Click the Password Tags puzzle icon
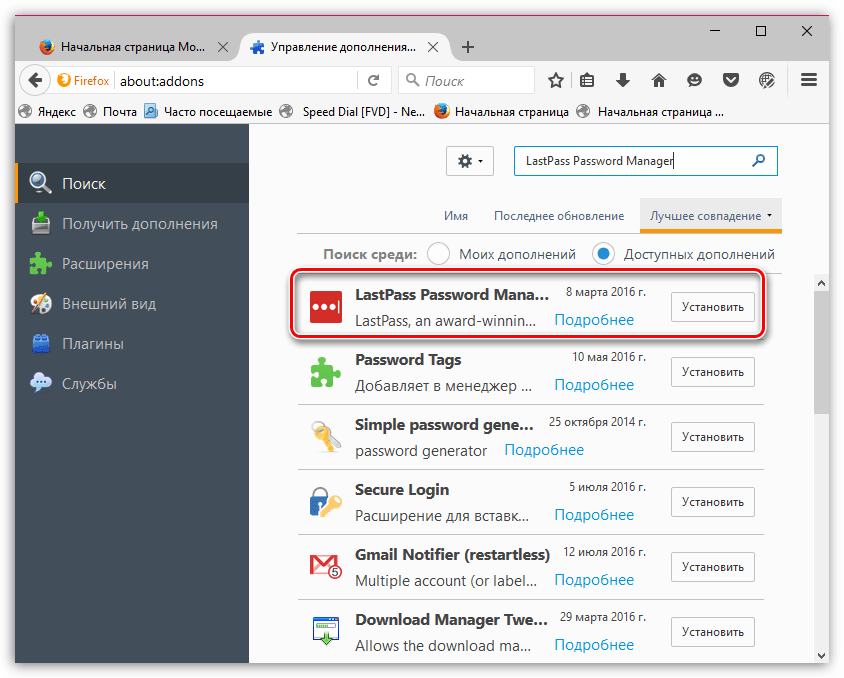 [326, 372]
